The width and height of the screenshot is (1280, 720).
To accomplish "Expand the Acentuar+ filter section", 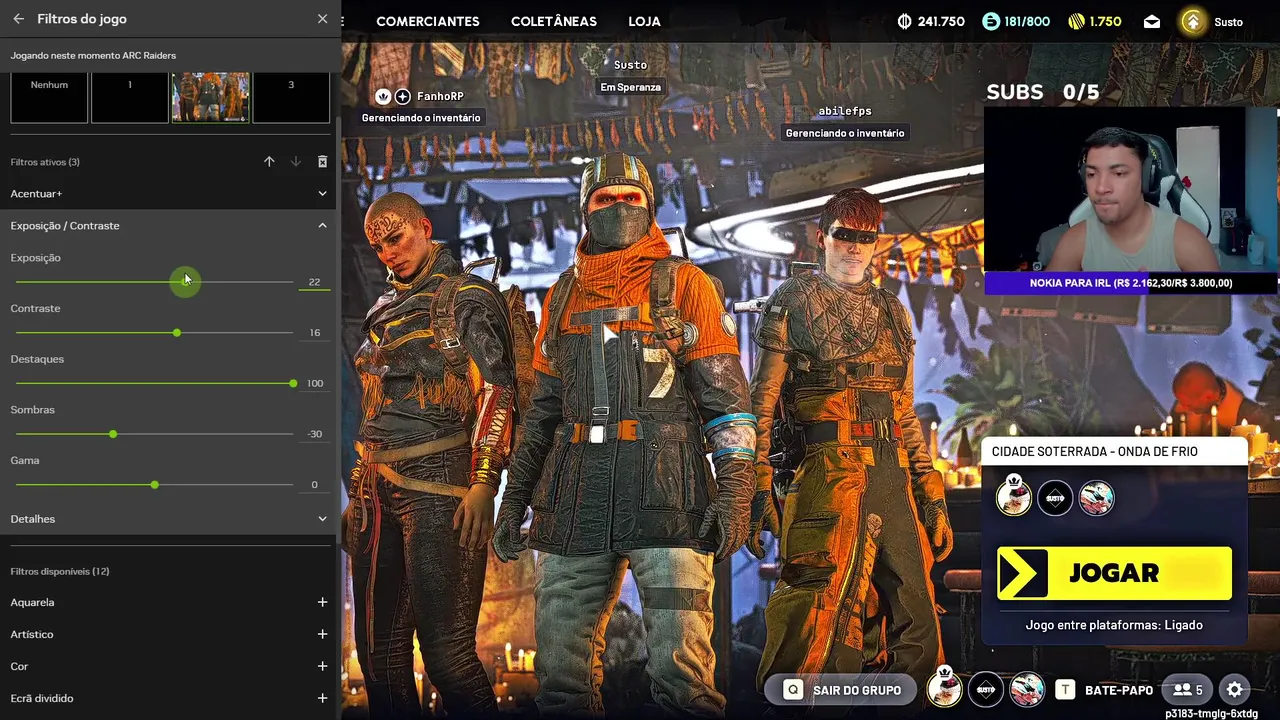I will pyautogui.click(x=322, y=194).
